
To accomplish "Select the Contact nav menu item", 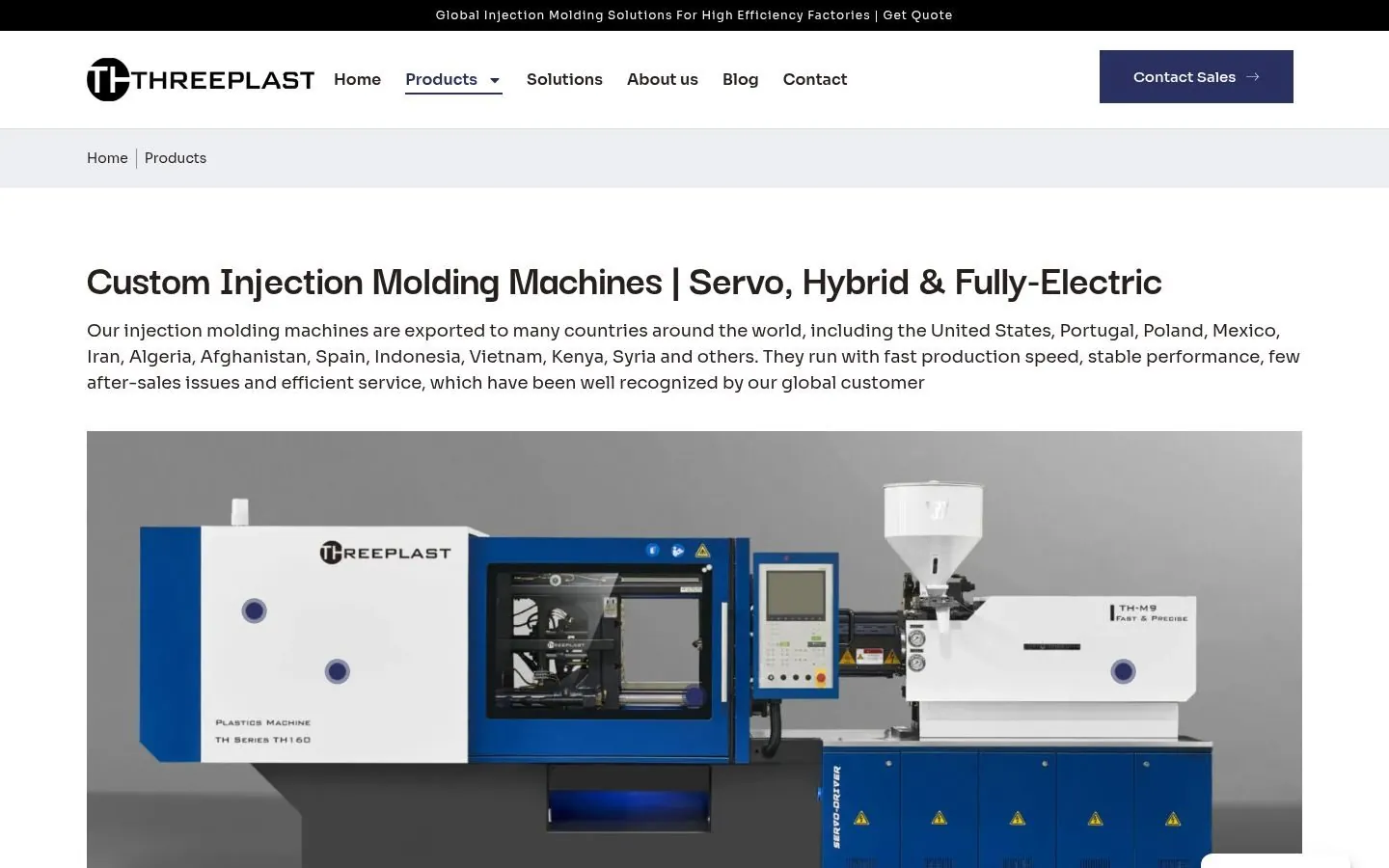I will click(x=815, y=79).
